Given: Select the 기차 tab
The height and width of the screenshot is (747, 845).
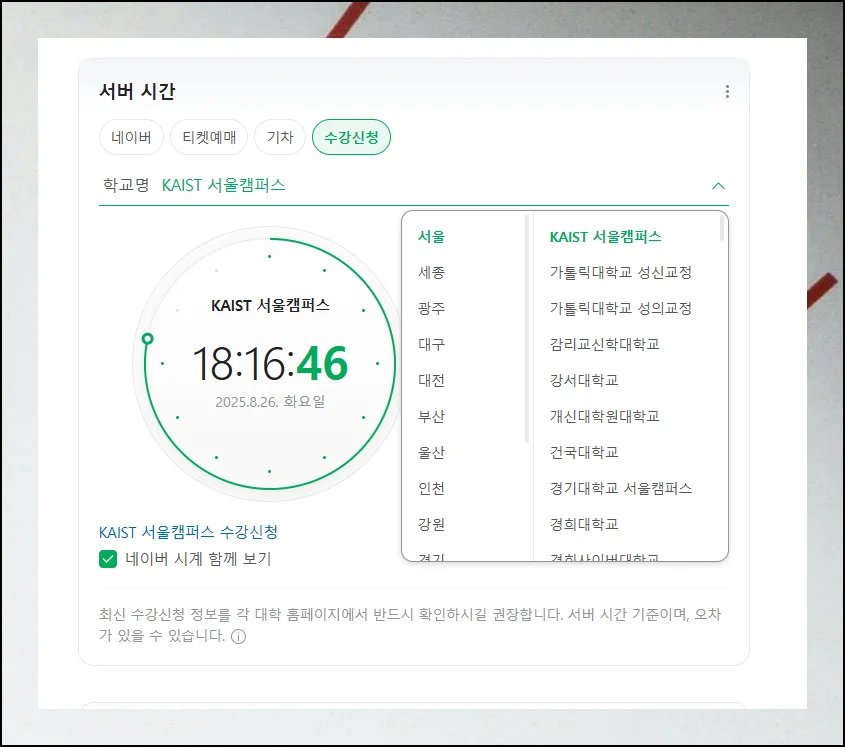Looking at the screenshot, I should [280, 138].
